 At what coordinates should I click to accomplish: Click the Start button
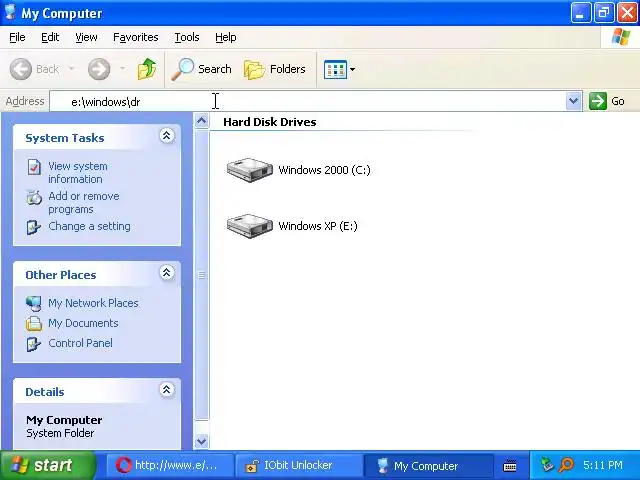coord(47,465)
